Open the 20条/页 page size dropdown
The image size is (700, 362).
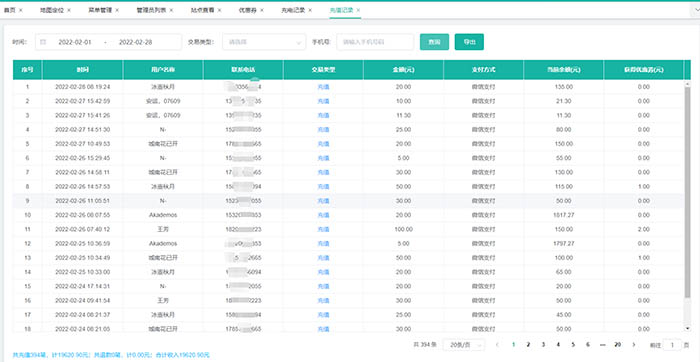[463, 345]
